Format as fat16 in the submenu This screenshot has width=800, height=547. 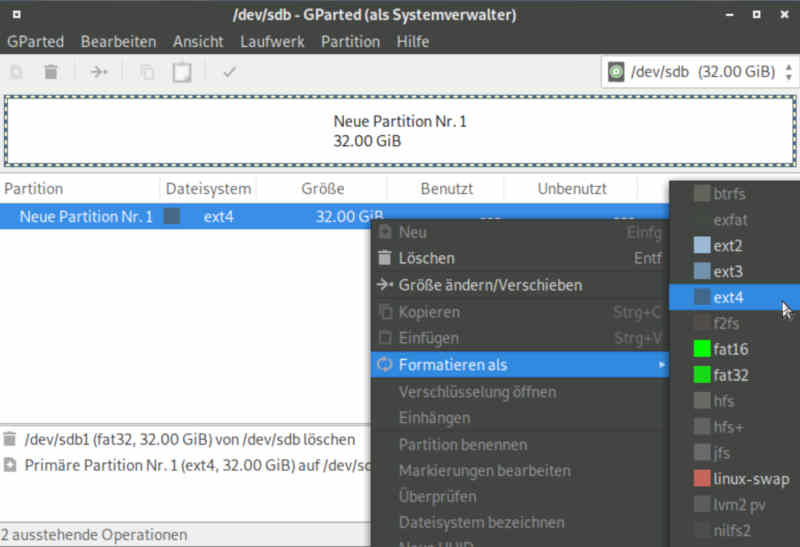(x=735, y=350)
